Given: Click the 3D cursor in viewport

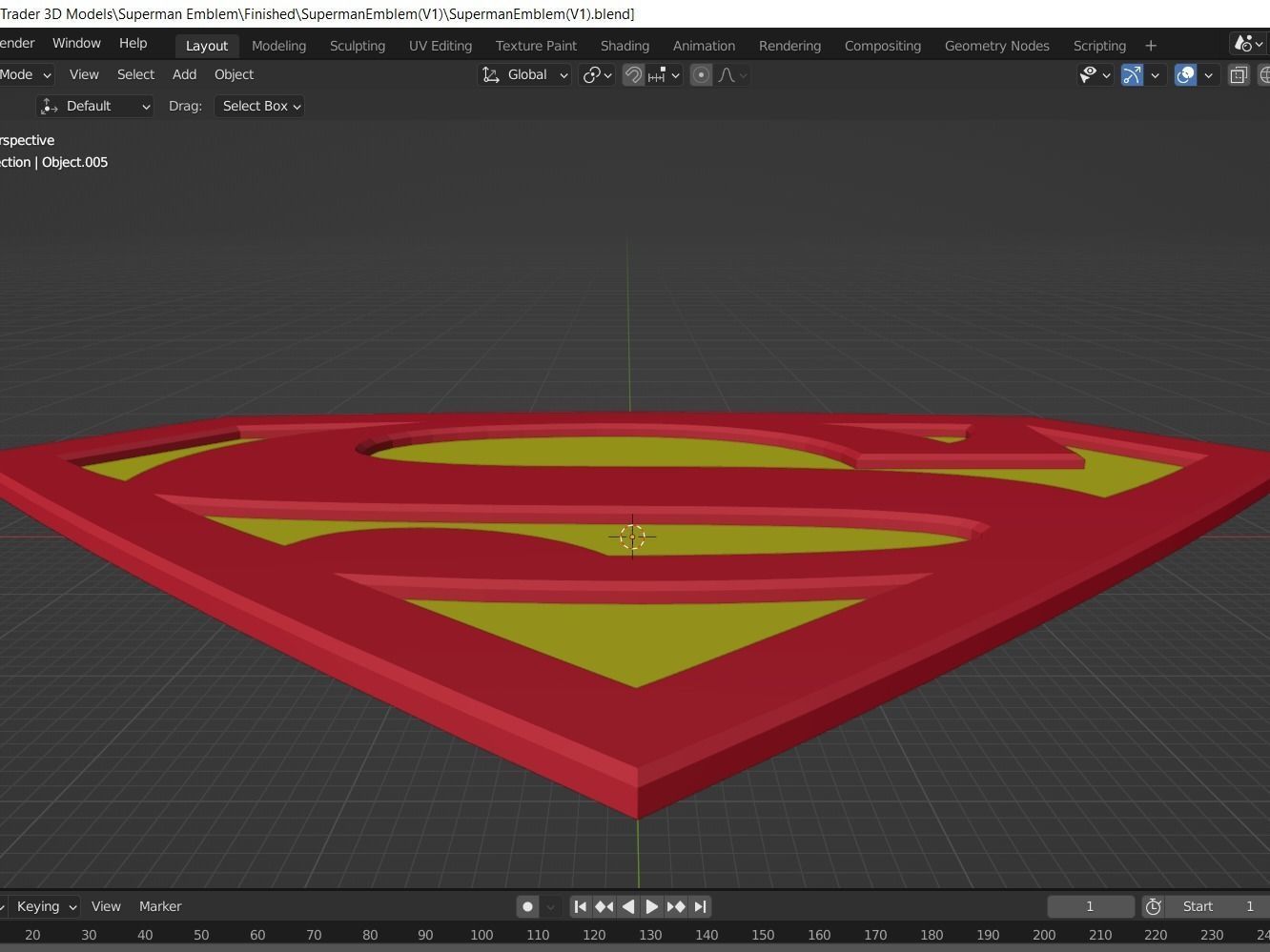Looking at the screenshot, I should 632,537.
